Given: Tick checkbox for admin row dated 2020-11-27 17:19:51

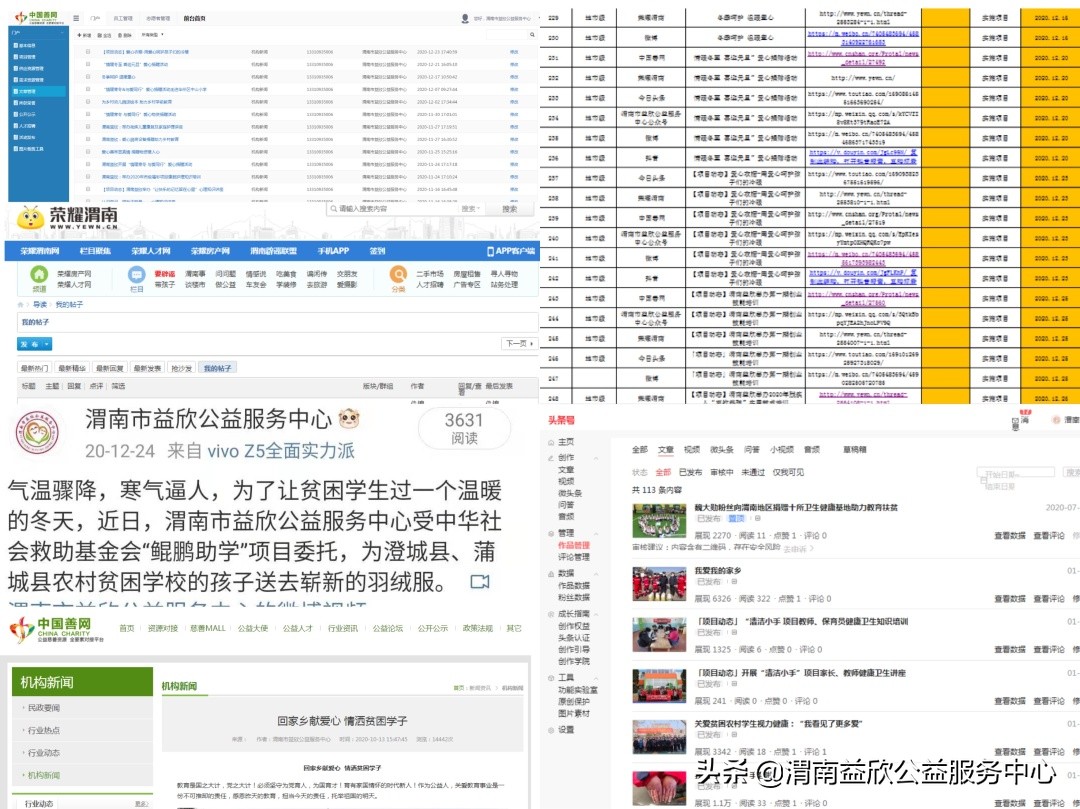Looking at the screenshot, I should pyautogui.click(x=87, y=127).
